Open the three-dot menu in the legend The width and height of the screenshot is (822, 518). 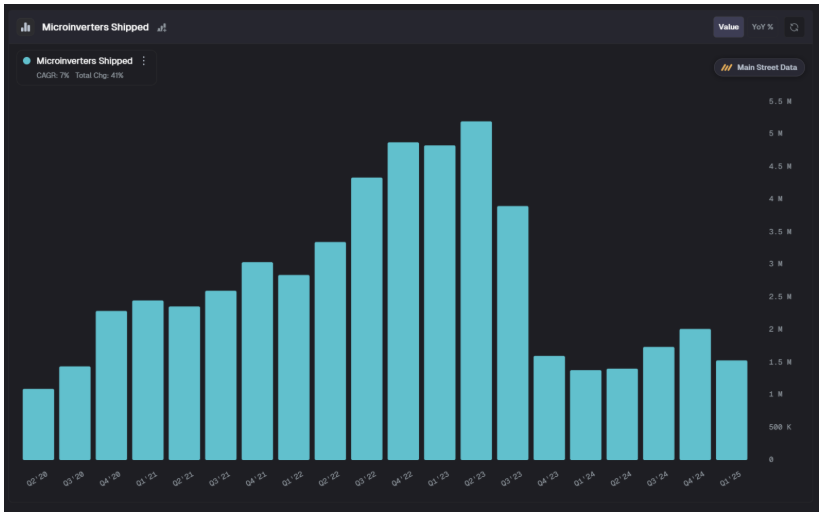tap(144, 61)
